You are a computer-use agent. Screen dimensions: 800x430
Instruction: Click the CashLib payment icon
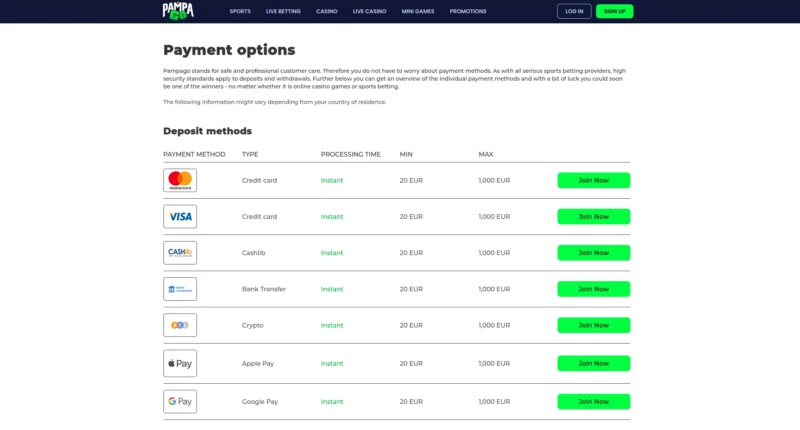tap(180, 253)
